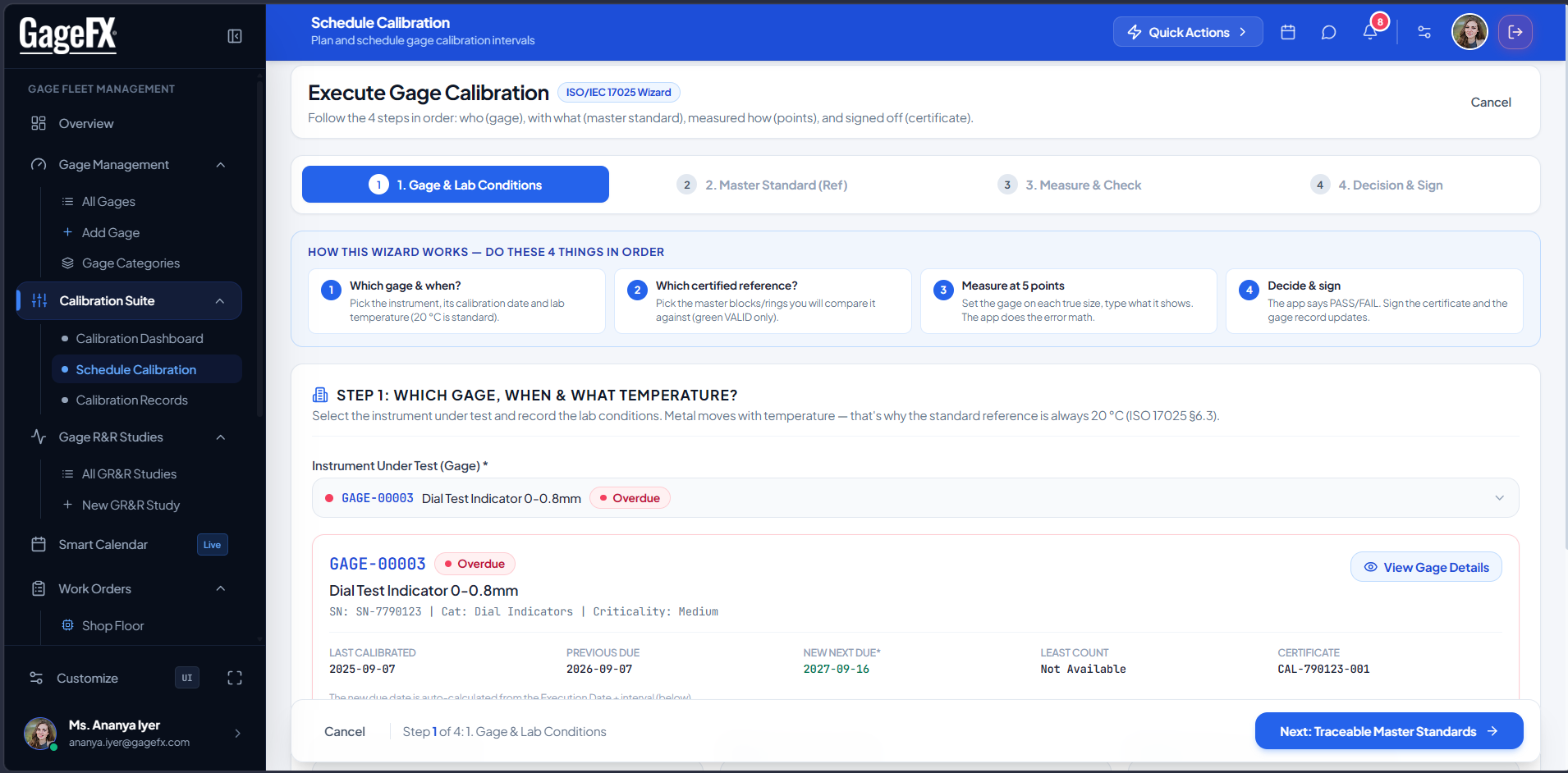1568x773 pixels.
Task: Open notifications bell with badge
Action: tap(1370, 31)
